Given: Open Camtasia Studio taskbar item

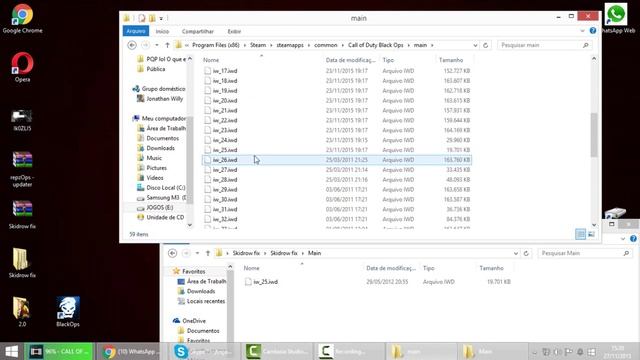Looking at the screenshot, I should point(278,351).
